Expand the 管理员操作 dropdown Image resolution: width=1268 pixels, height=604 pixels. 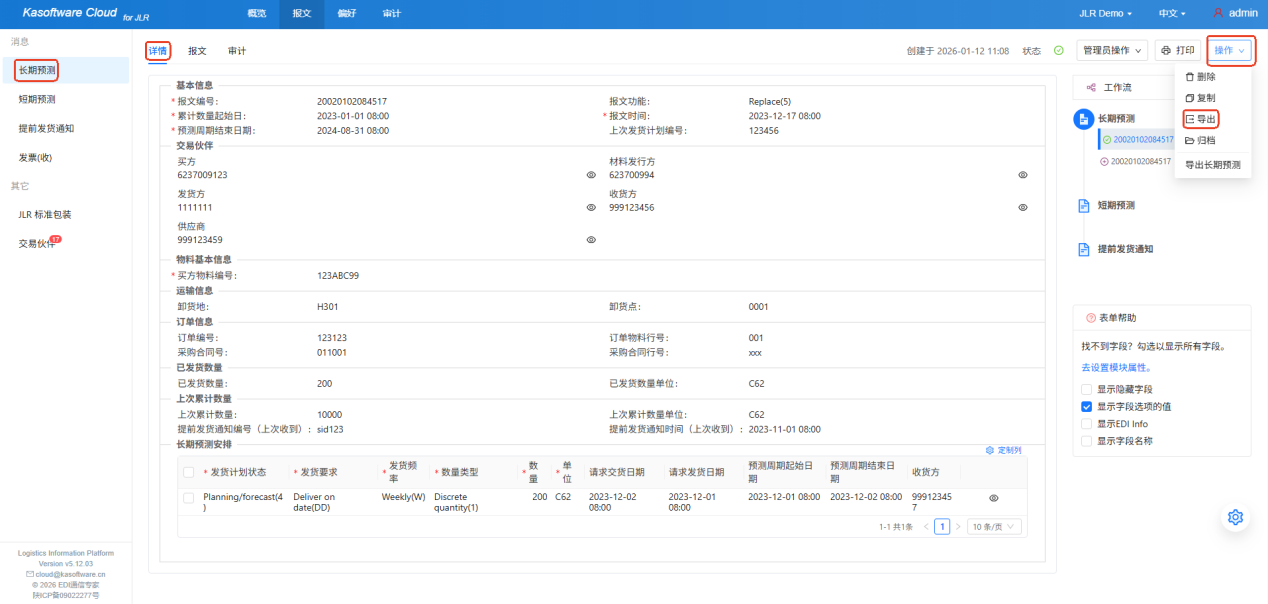[x=1111, y=50]
